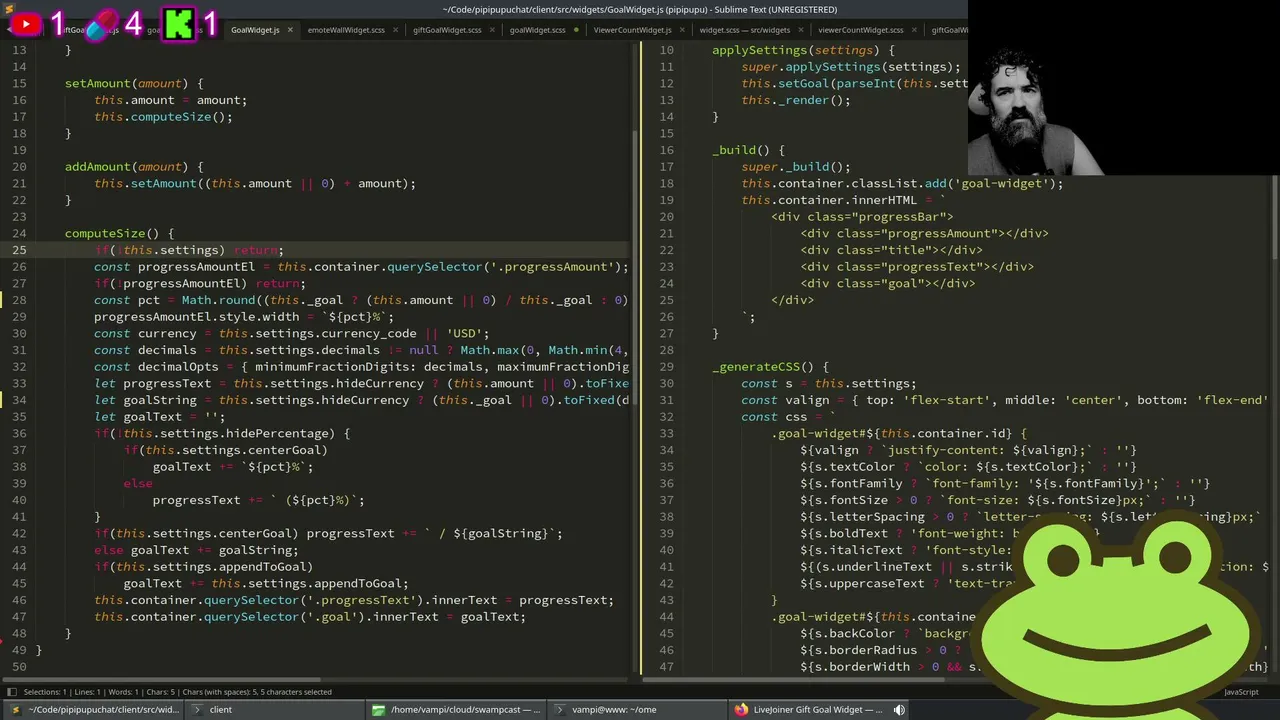Click the file manager icon for swampcast
The height and width of the screenshot is (720, 1280).
click(x=378, y=710)
